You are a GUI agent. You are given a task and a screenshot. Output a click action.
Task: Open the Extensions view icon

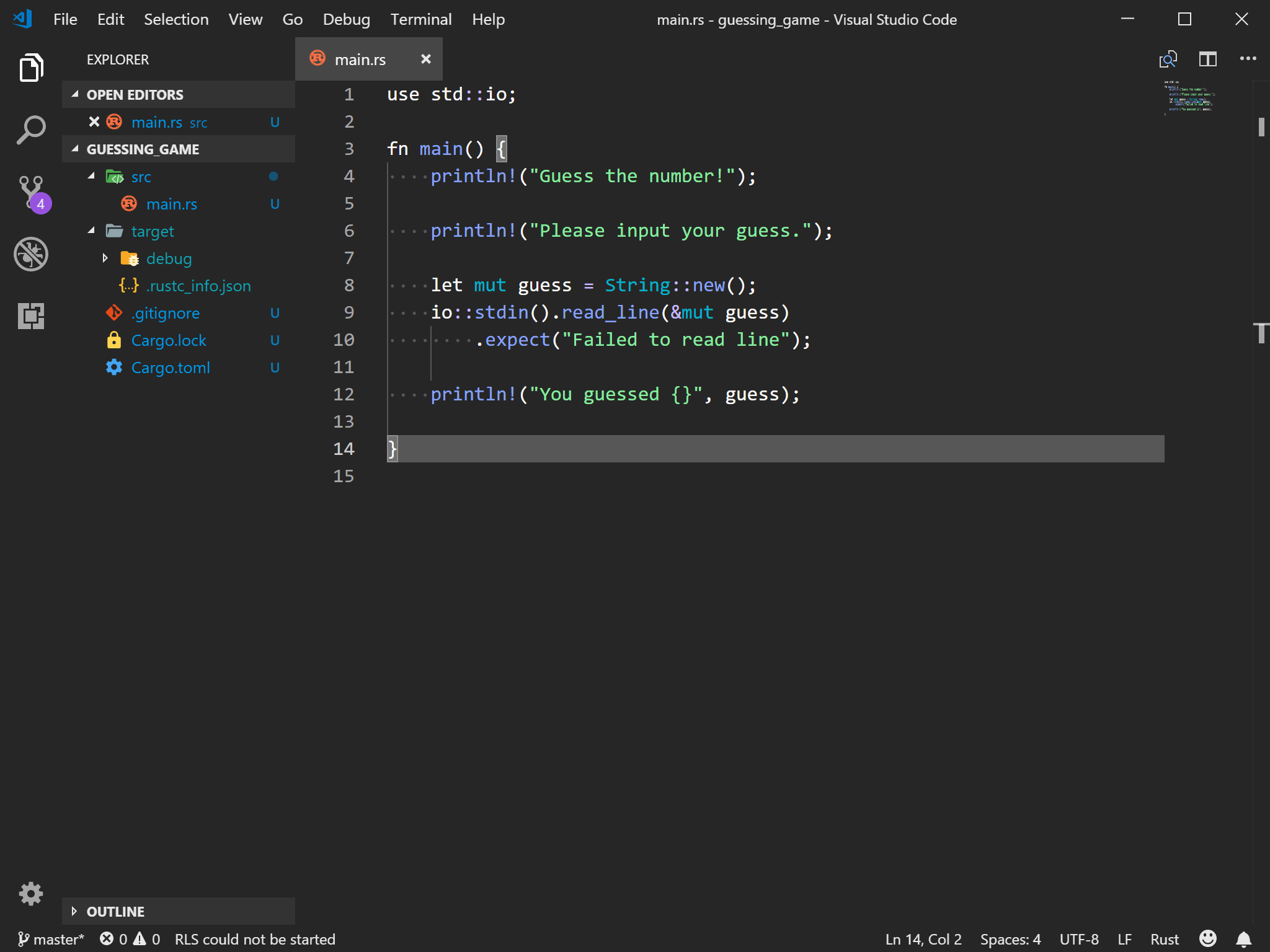30,316
